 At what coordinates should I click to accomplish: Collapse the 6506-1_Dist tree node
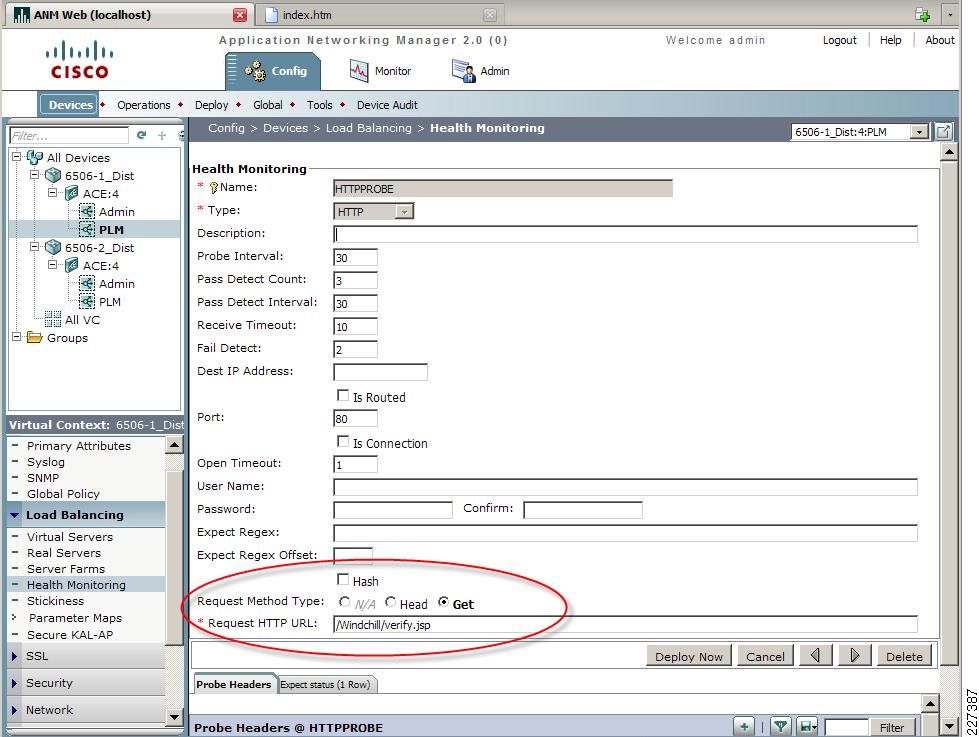coord(35,174)
